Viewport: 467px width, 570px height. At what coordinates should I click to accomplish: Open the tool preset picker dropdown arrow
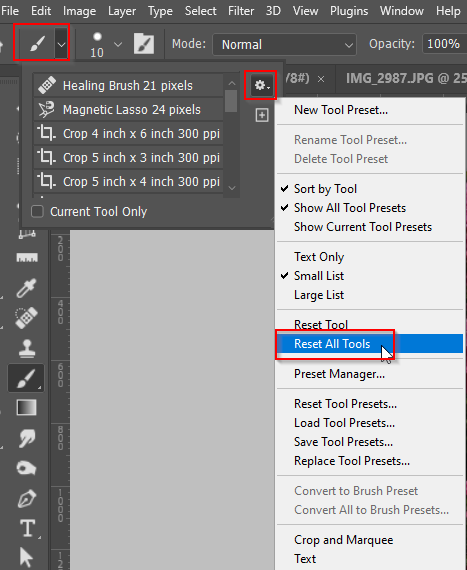[61, 45]
